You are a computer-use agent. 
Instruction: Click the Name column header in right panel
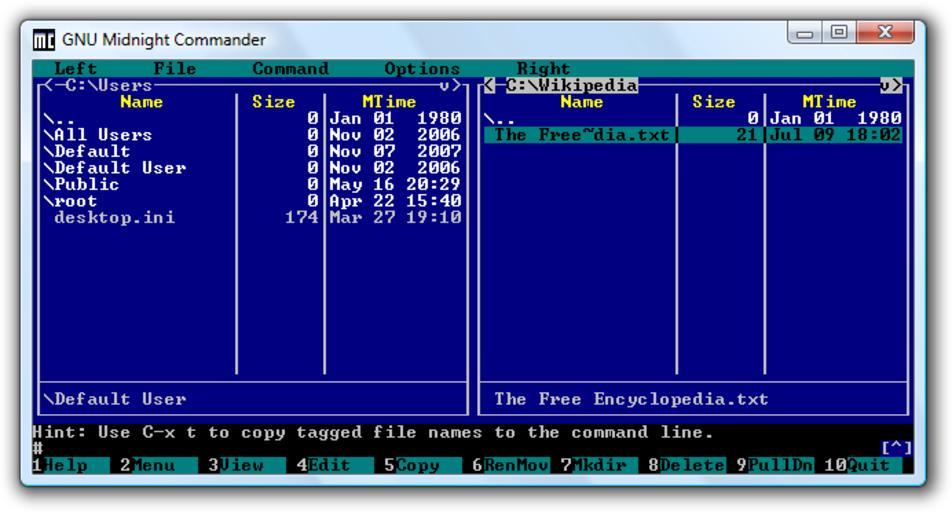tap(582, 102)
